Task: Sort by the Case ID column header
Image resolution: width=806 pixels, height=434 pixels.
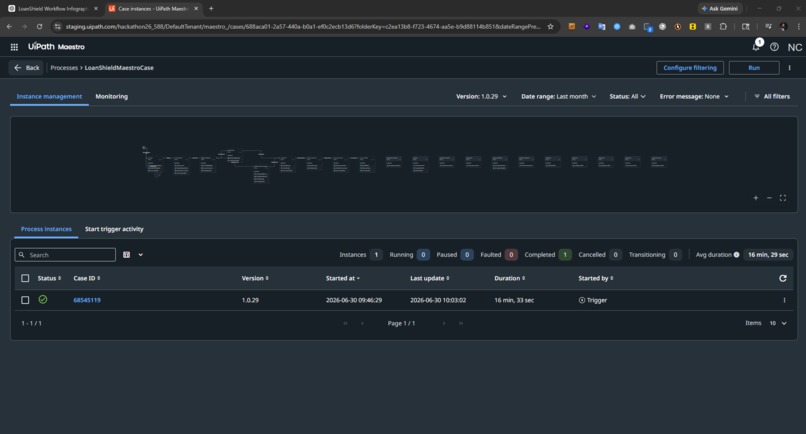Action: pos(86,278)
